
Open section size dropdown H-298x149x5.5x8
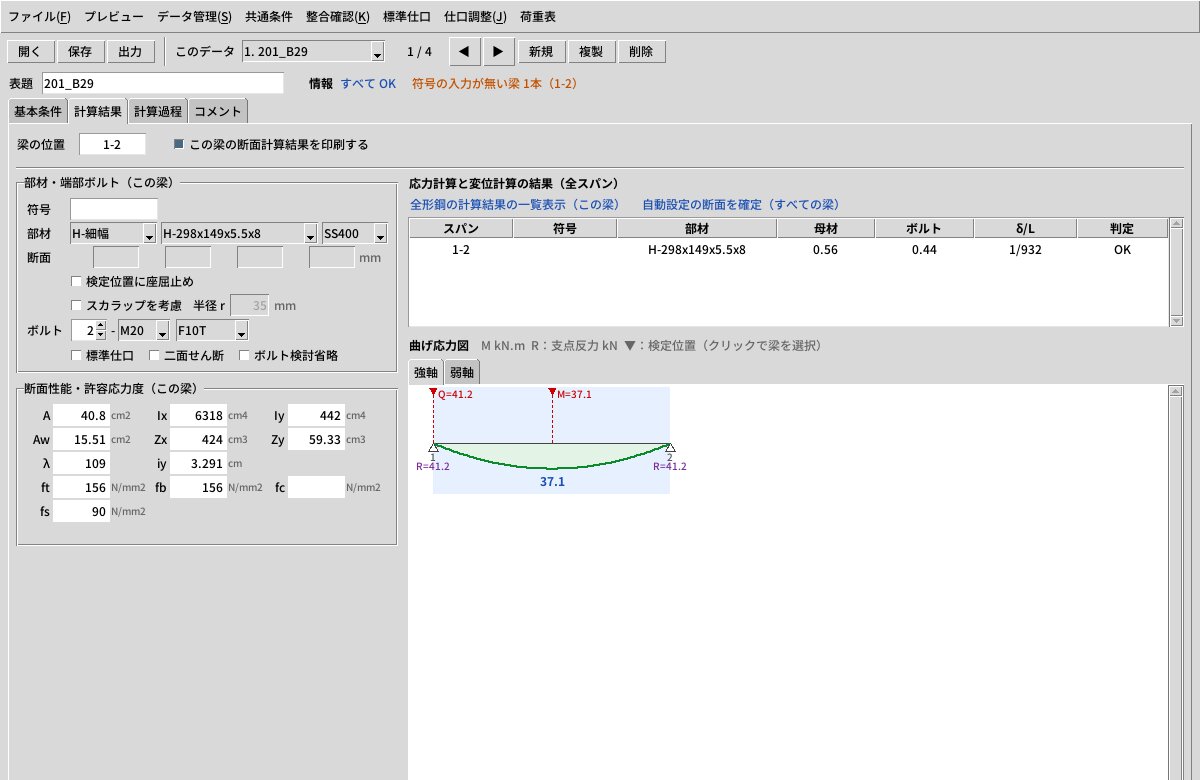(x=239, y=233)
